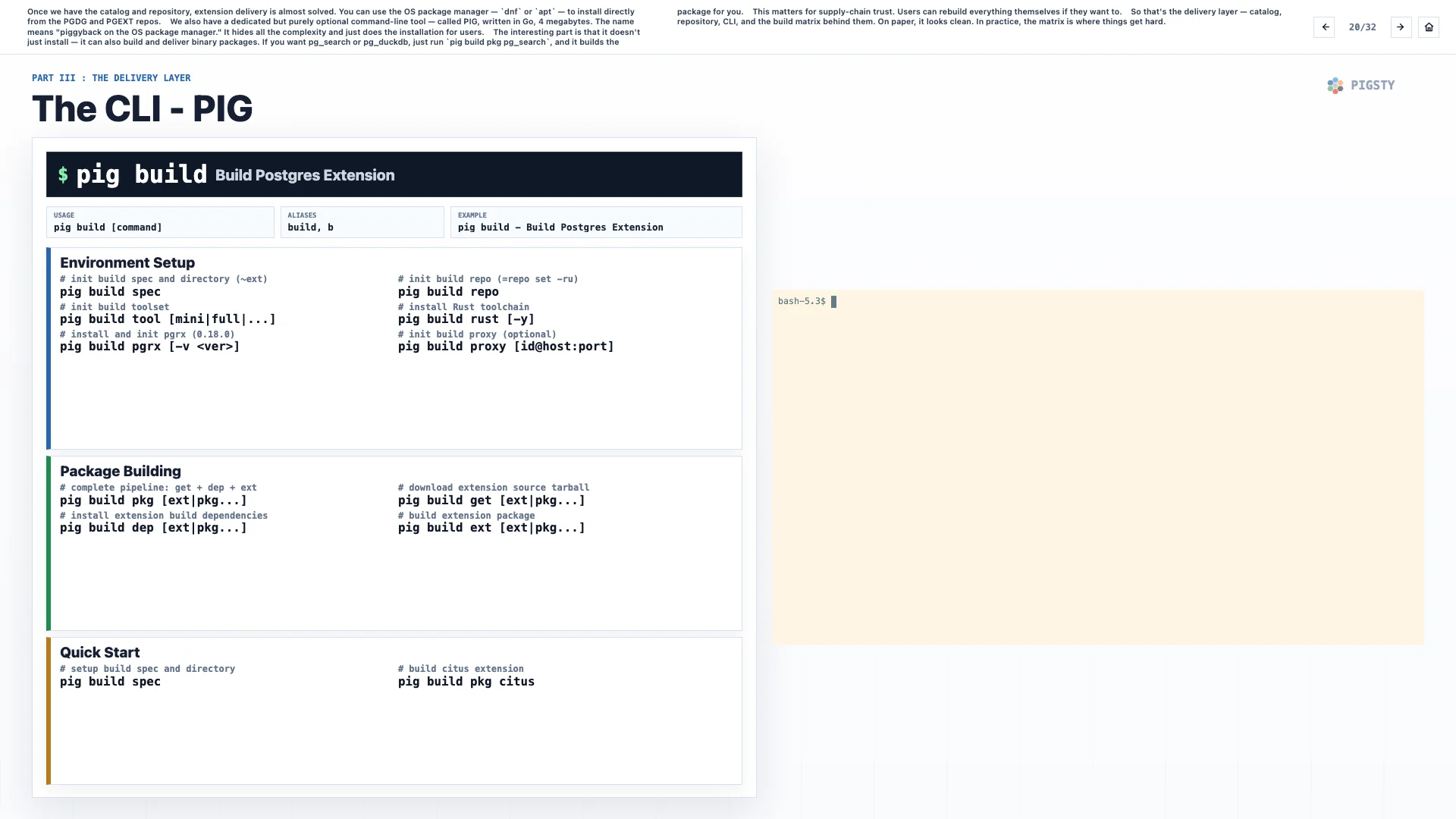Click the environment setup 'pig build spec' command
This screenshot has width=1456, height=819.
(110, 292)
